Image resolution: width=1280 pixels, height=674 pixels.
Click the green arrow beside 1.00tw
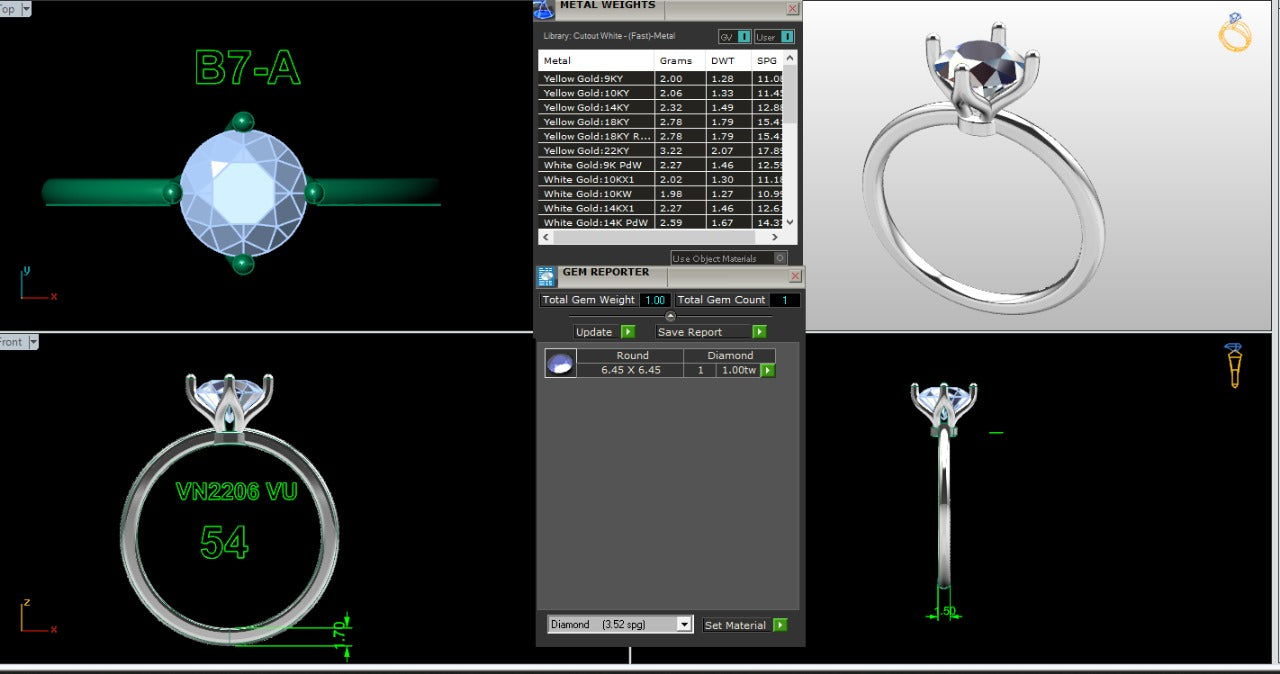click(x=768, y=370)
